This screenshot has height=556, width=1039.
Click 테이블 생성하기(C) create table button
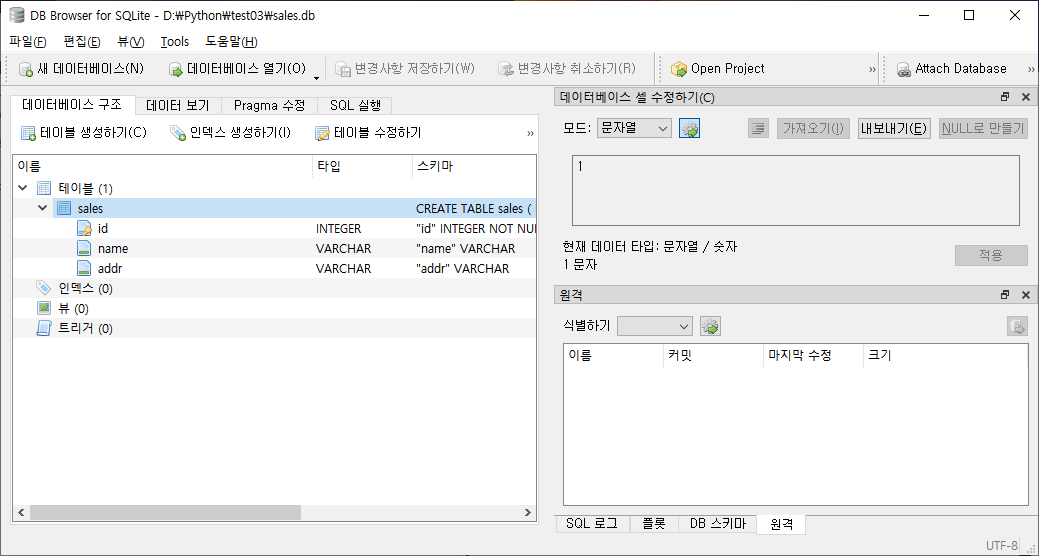[x=83, y=133]
